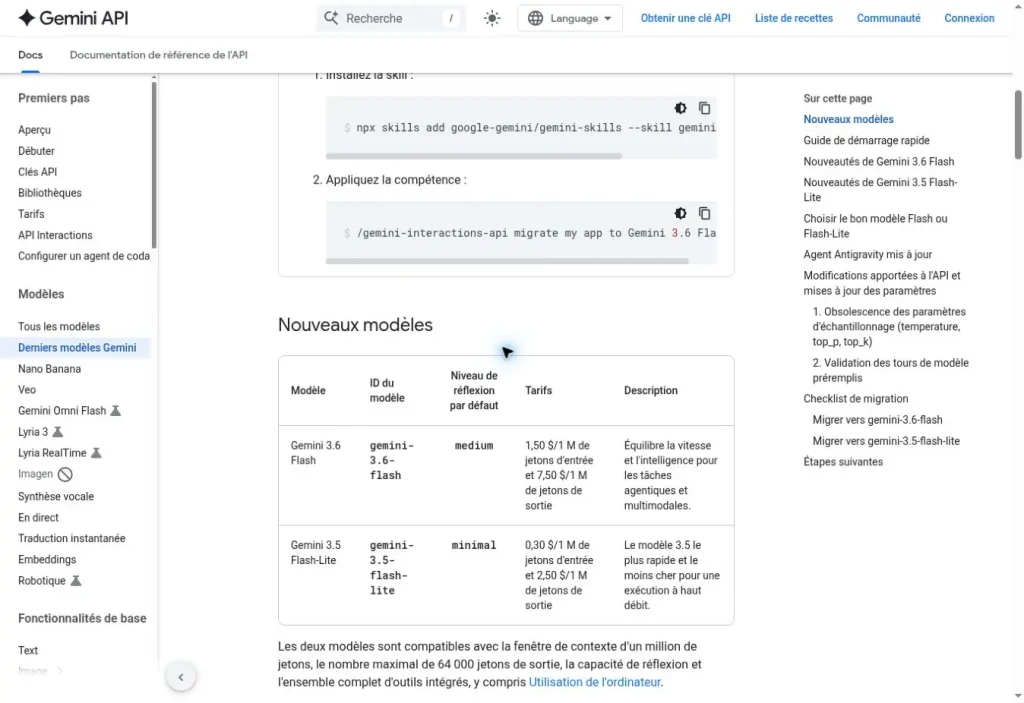Open Nano Banana sidebar entry
The width and height of the screenshot is (1024, 703).
coord(49,368)
